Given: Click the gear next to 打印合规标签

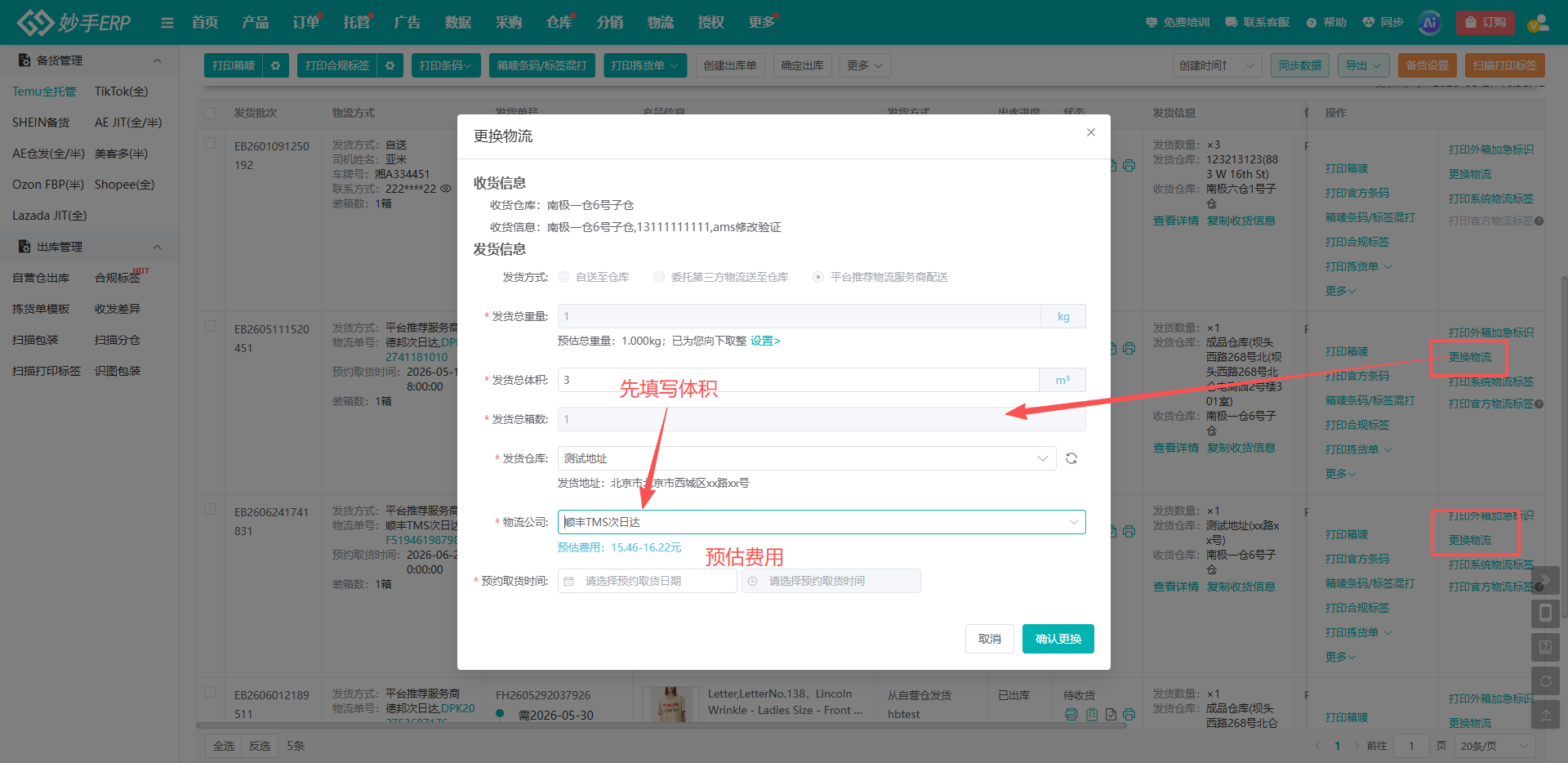Looking at the screenshot, I should [390, 65].
